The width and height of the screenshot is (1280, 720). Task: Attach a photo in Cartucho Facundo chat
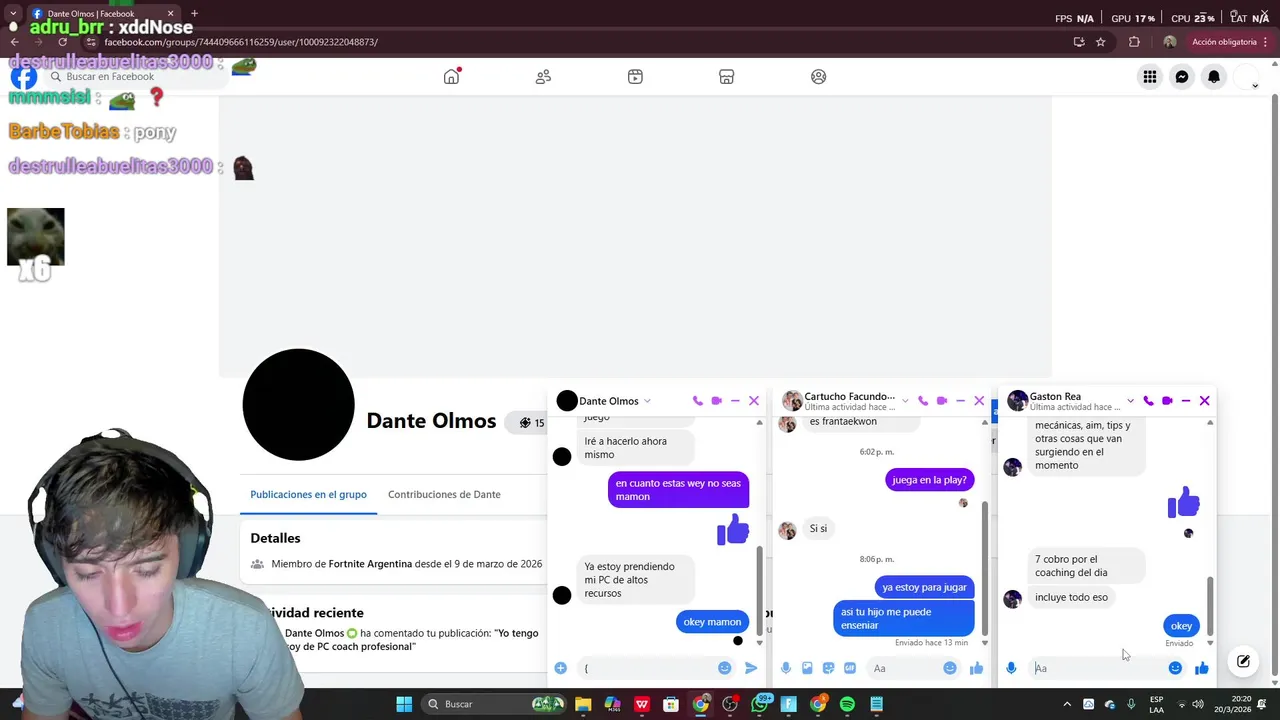807,668
